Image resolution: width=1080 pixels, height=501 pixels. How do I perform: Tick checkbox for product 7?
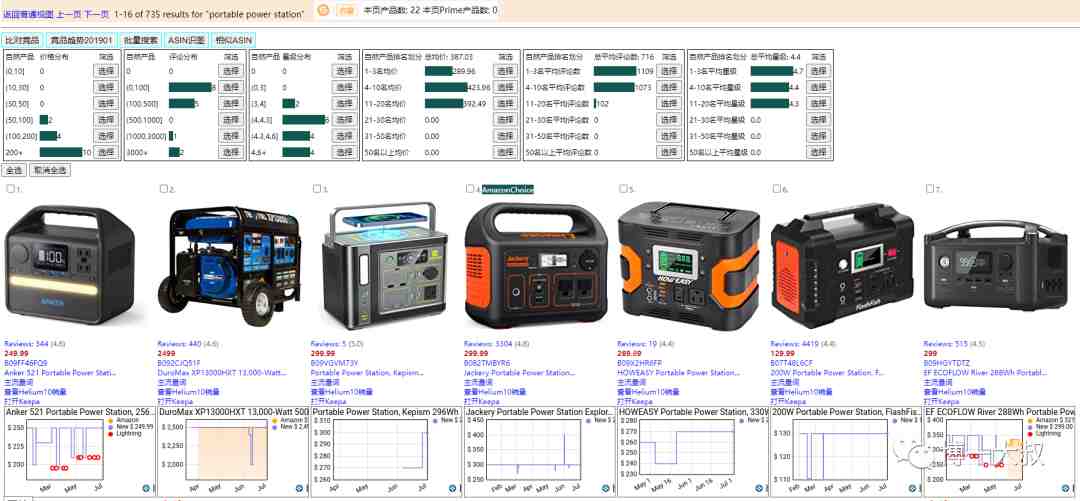930,189
